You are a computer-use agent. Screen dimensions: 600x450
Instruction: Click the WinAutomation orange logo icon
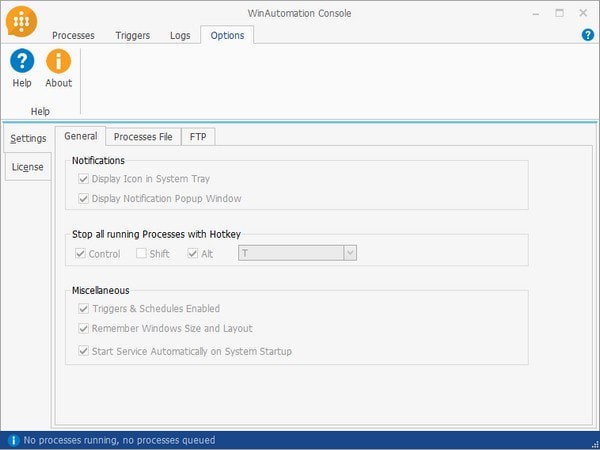click(21, 21)
